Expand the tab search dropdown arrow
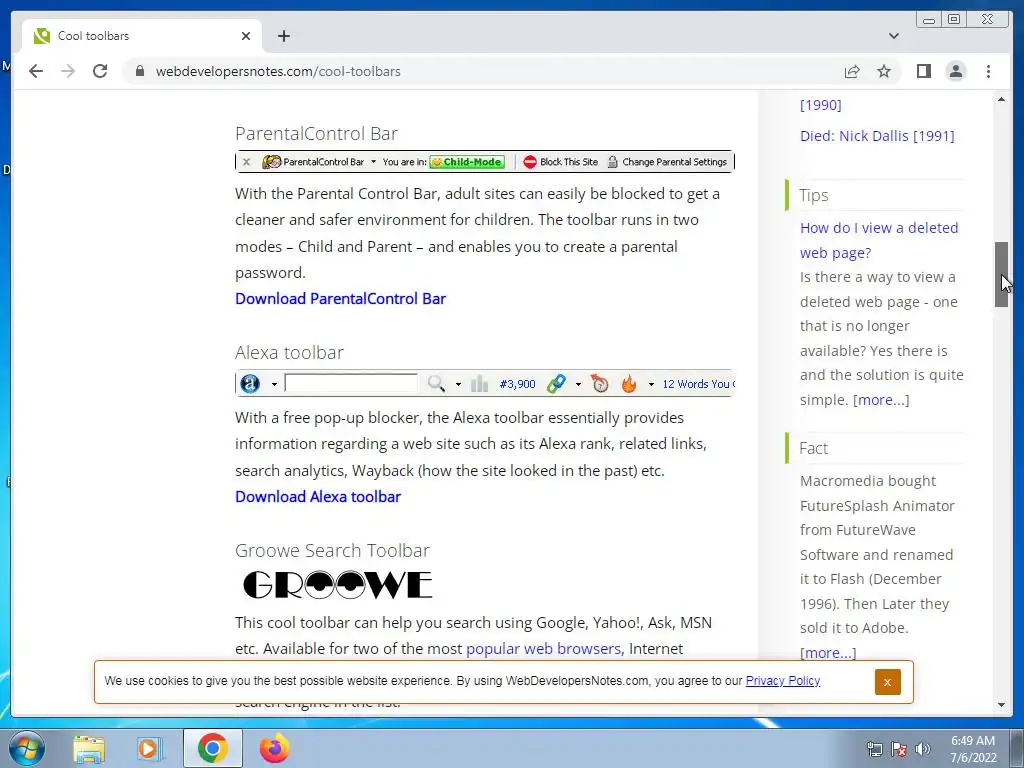The image size is (1024, 768). coord(893,36)
